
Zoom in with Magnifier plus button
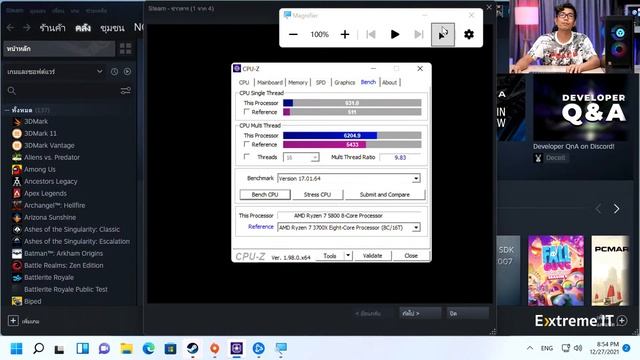(345, 35)
